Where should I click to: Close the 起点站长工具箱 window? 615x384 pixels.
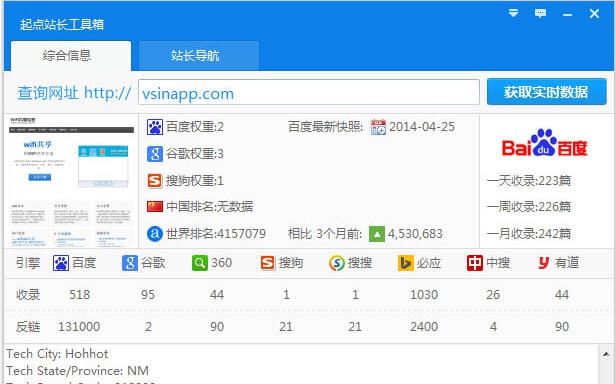[x=594, y=14]
